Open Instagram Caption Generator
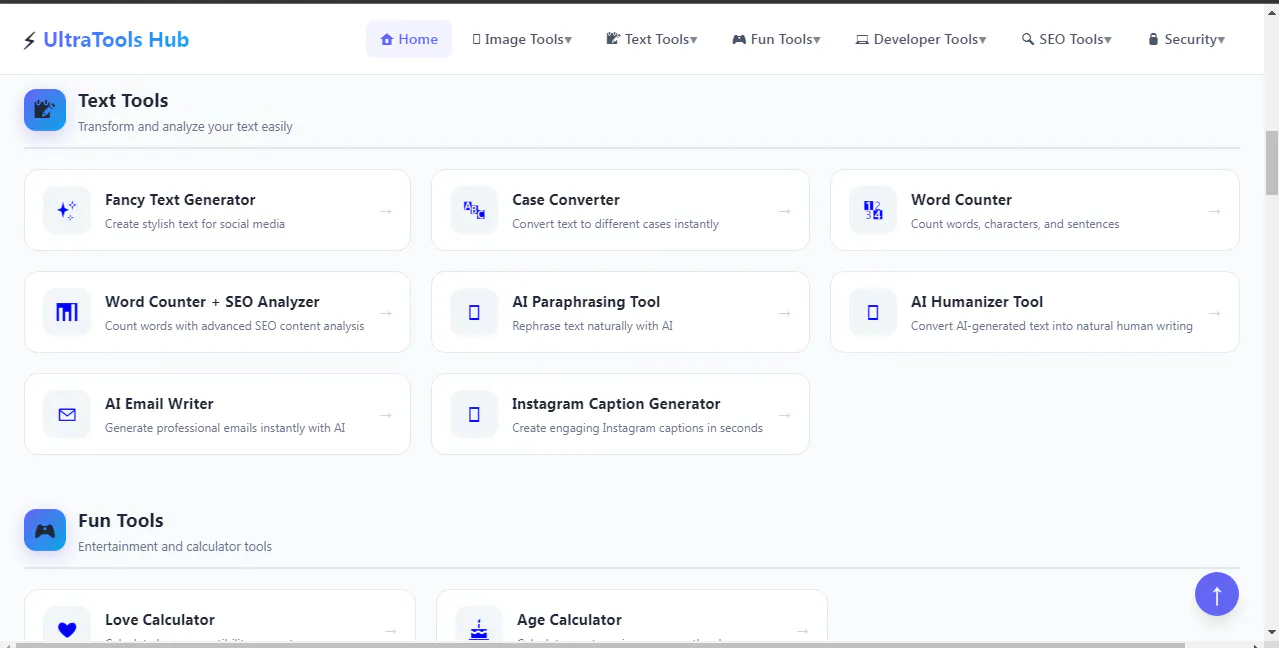The height and width of the screenshot is (648, 1279). click(x=620, y=414)
